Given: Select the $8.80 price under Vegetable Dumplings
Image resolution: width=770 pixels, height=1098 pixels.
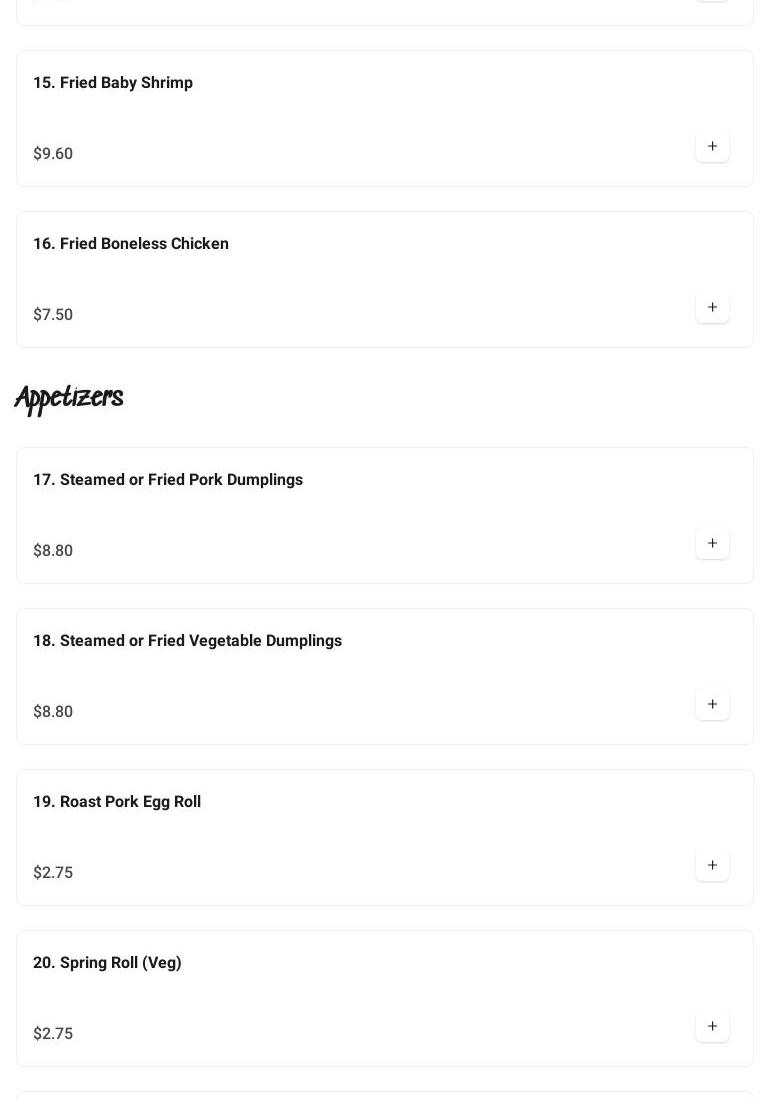Looking at the screenshot, I should coord(53,712).
